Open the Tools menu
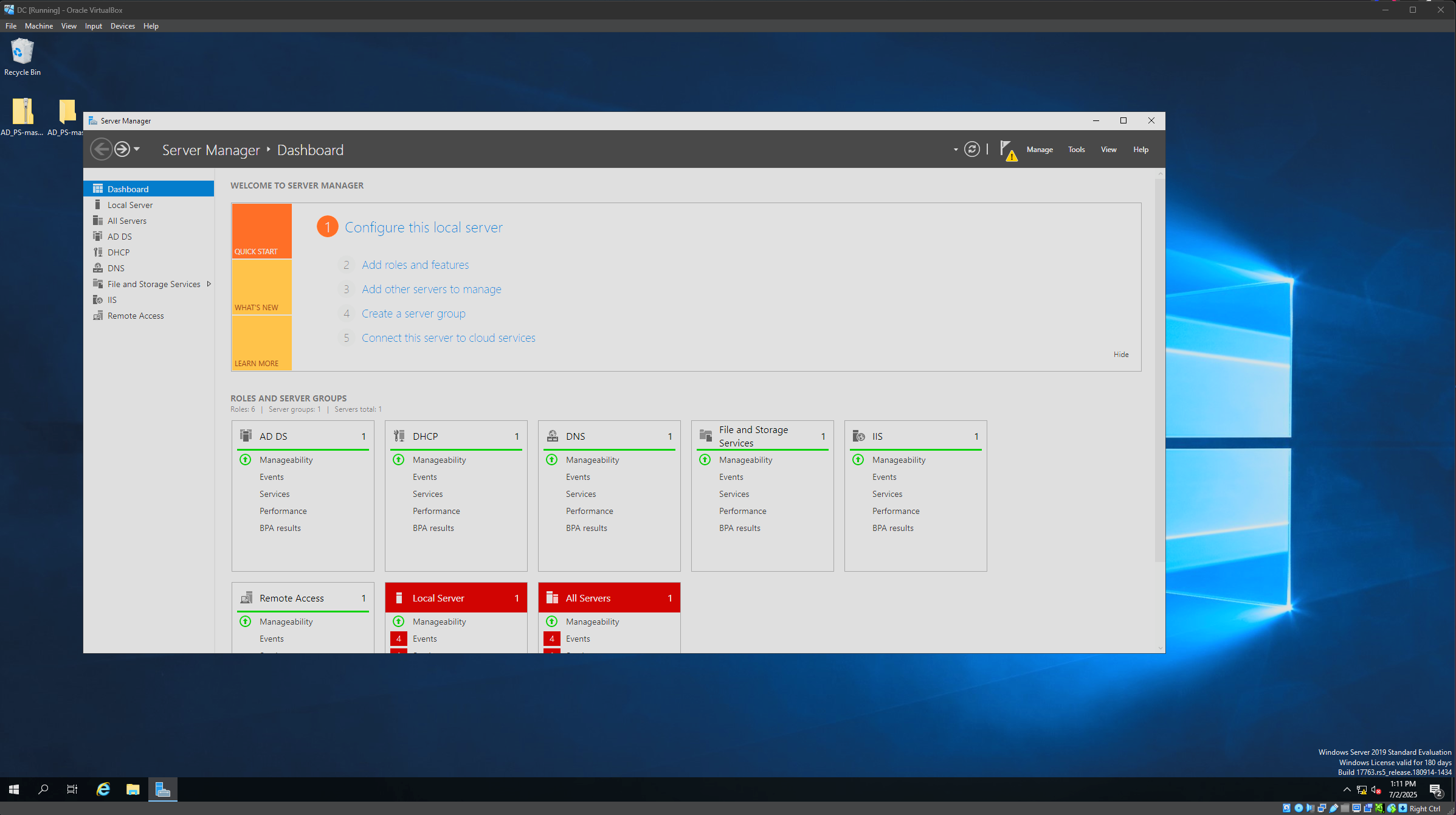This screenshot has height=815, width=1456. 1076,150
